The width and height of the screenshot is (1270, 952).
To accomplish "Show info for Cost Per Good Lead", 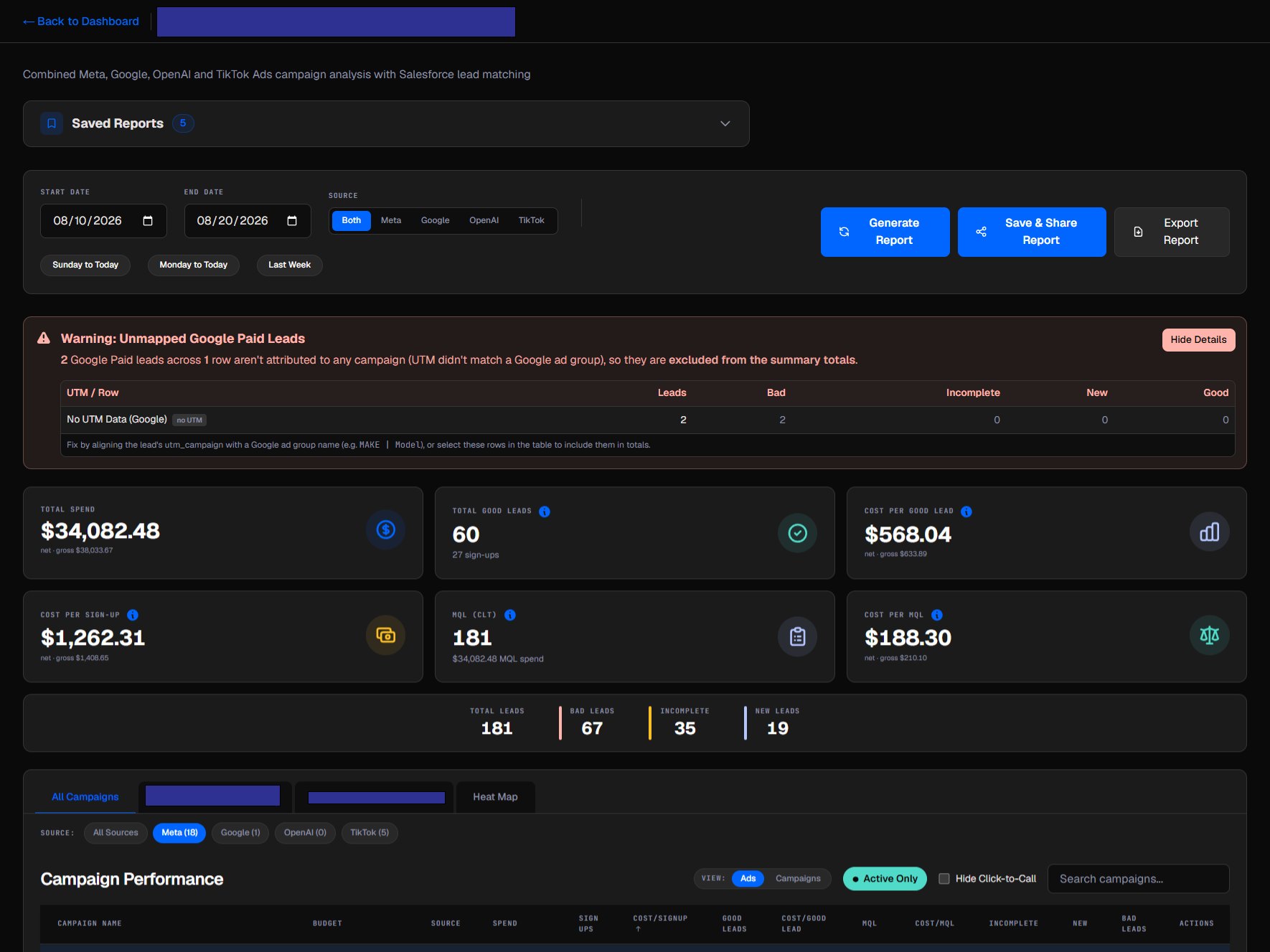I will tap(966, 512).
